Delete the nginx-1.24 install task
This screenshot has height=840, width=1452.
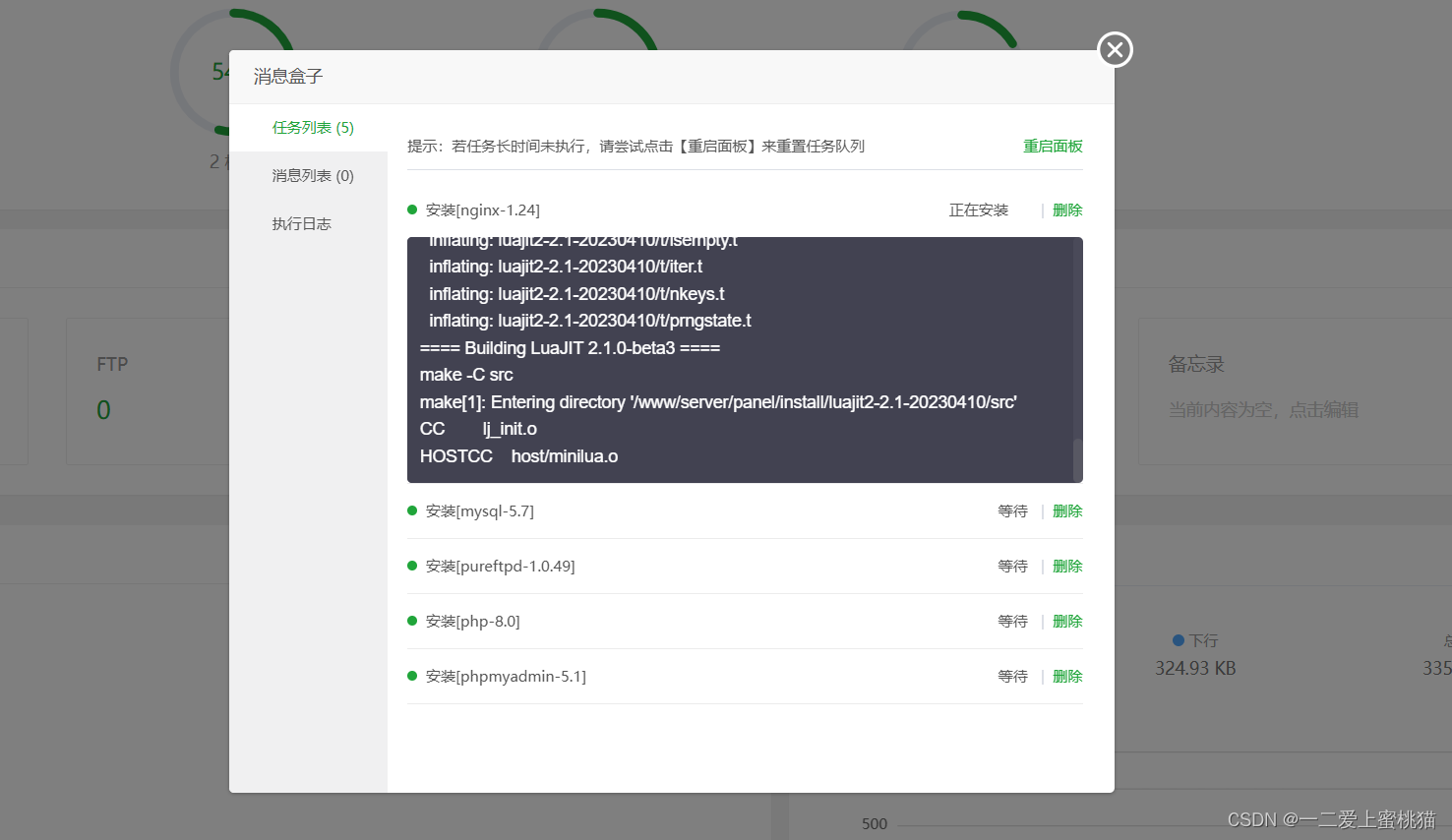pyautogui.click(x=1067, y=210)
